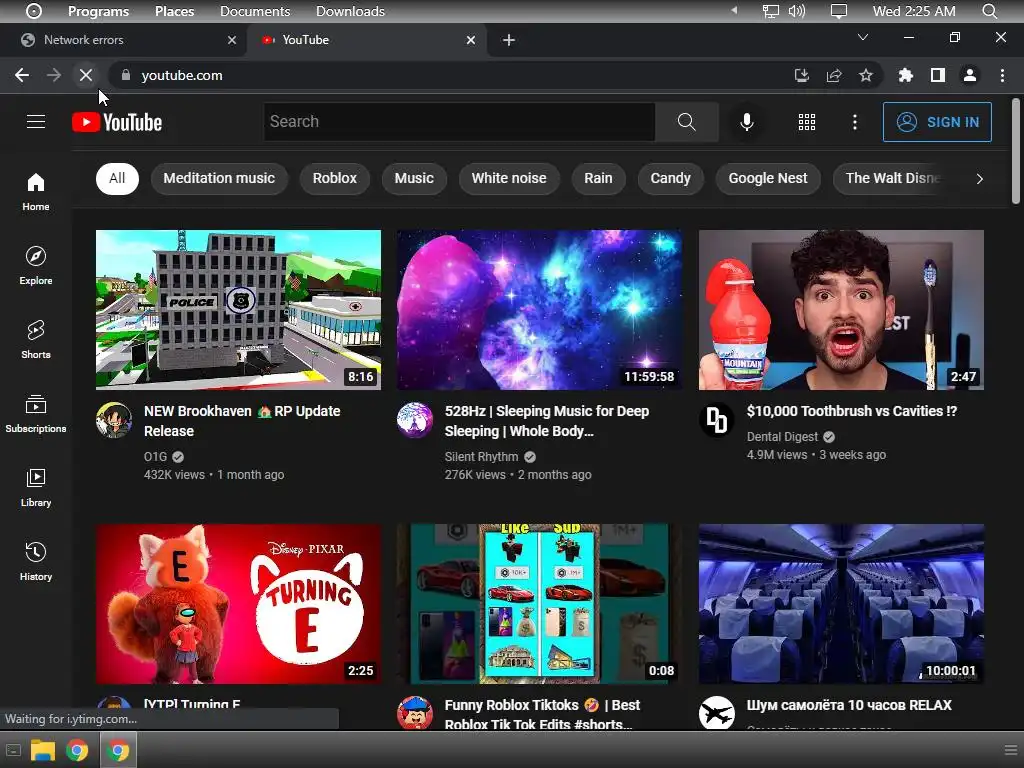Open Шум самолёта 10 часов RELAX title

848,705
